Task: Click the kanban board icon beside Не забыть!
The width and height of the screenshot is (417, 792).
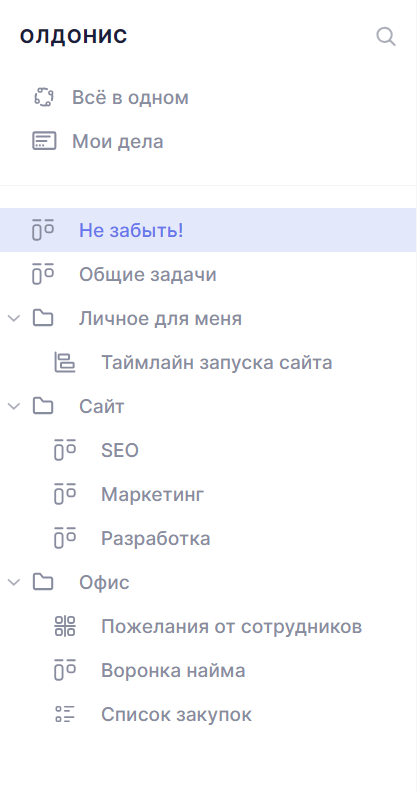Action: (43, 230)
